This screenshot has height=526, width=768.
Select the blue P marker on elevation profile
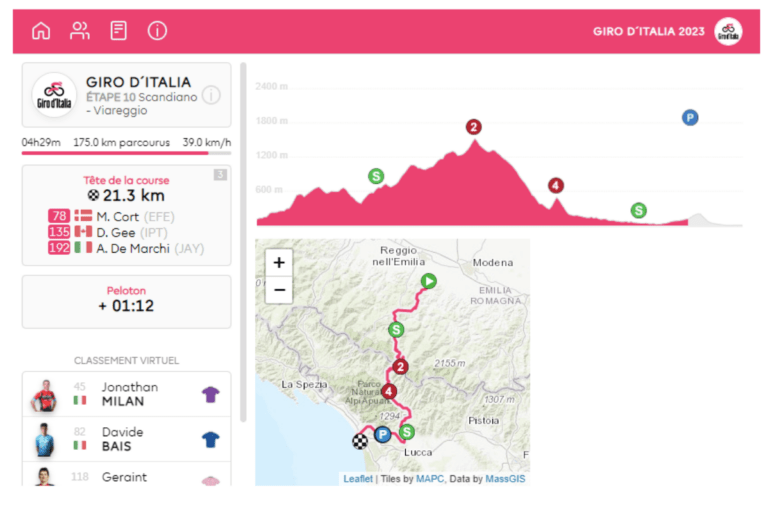tap(690, 117)
